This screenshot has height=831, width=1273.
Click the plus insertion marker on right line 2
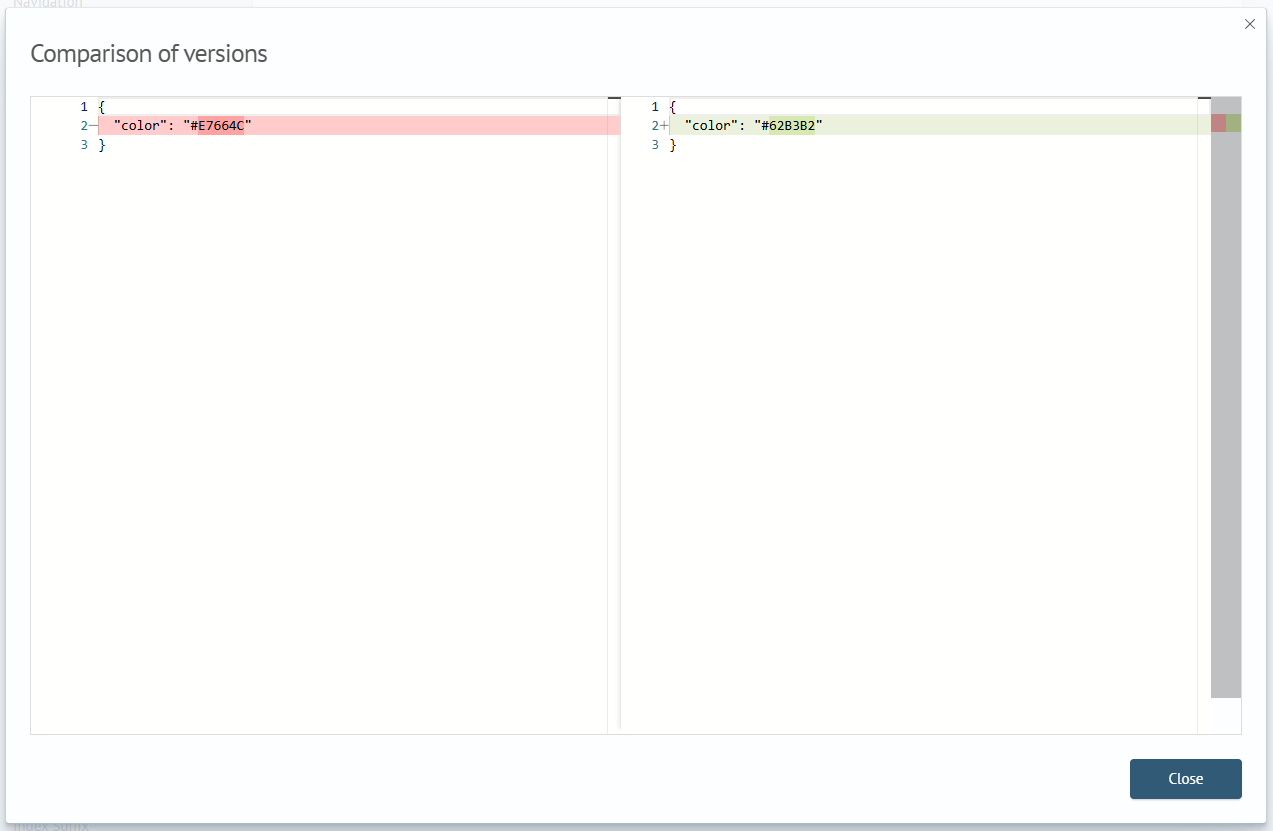tap(664, 126)
